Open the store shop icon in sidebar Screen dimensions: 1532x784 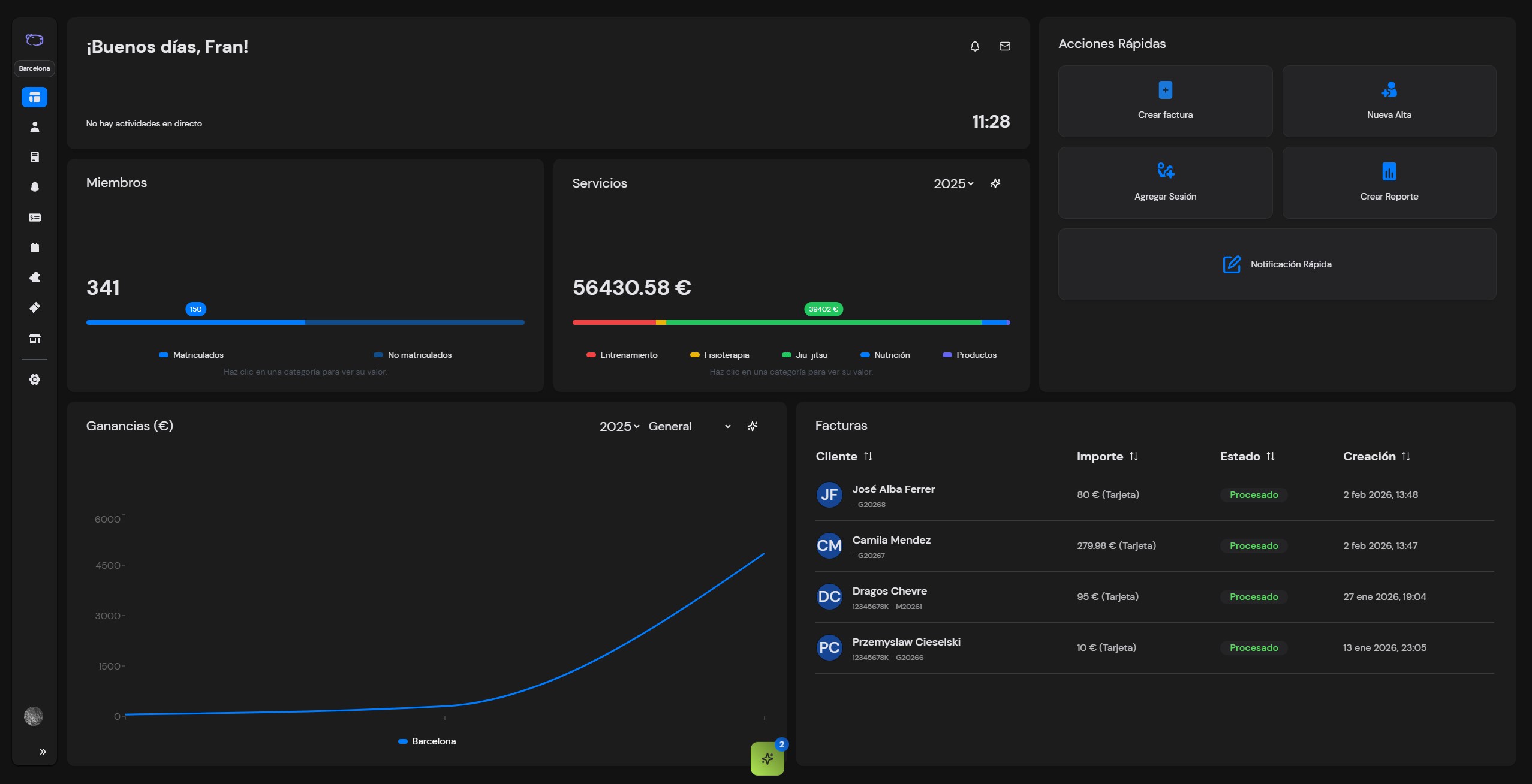35,339
